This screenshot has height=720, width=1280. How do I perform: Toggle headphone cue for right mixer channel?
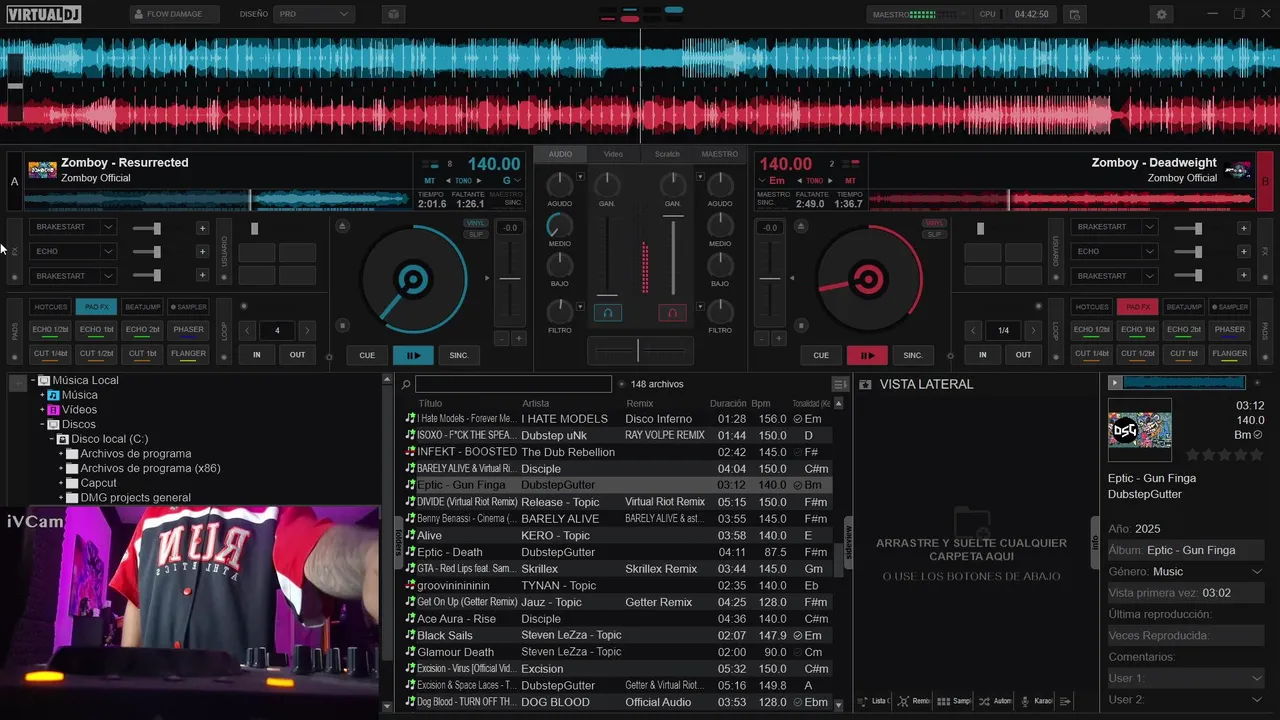point(672,313)
